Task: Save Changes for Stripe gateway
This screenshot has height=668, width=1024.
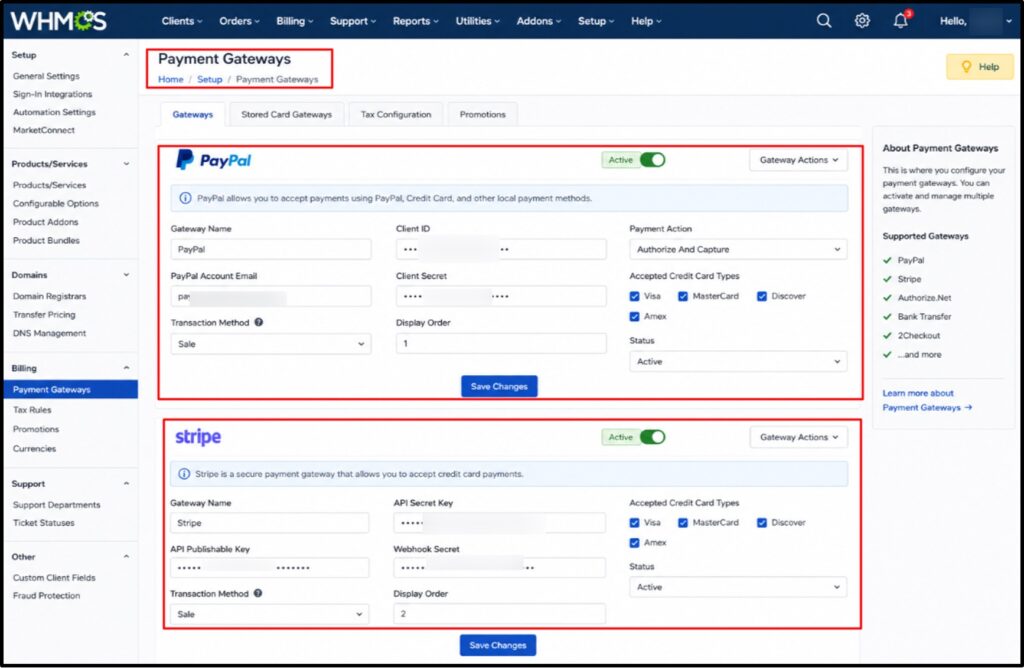Action: (x=498, y=645)
